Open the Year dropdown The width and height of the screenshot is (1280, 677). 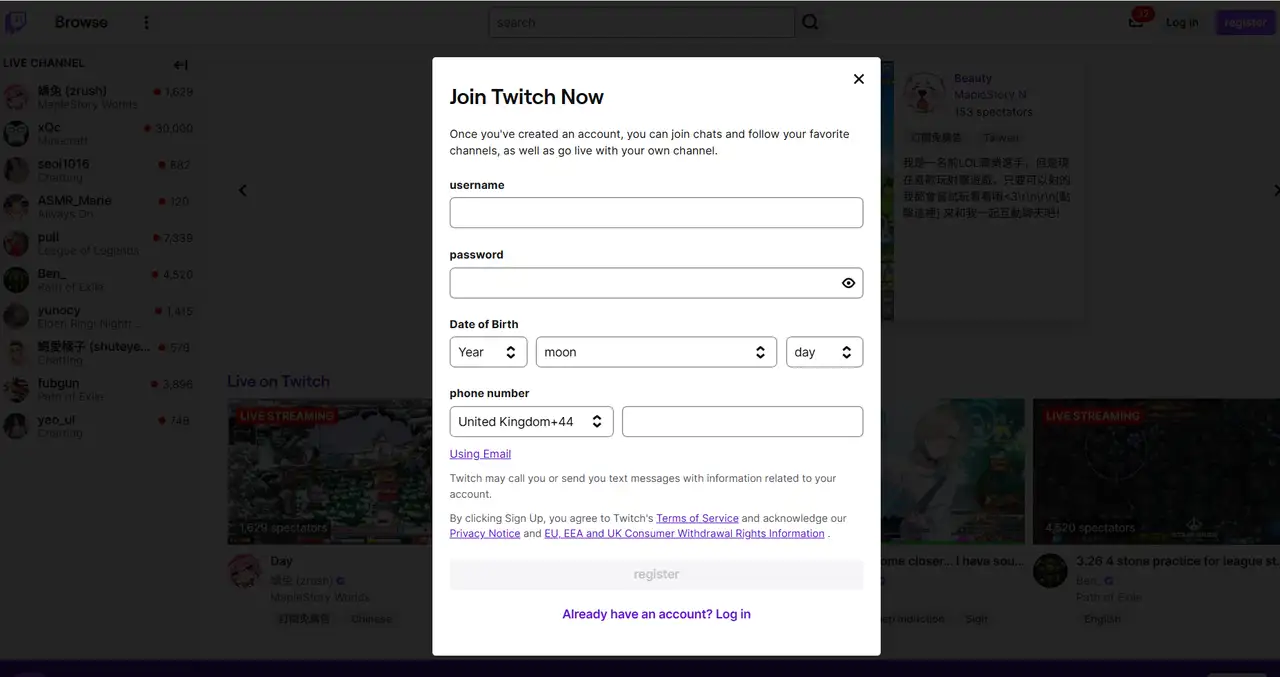(488, 352)
